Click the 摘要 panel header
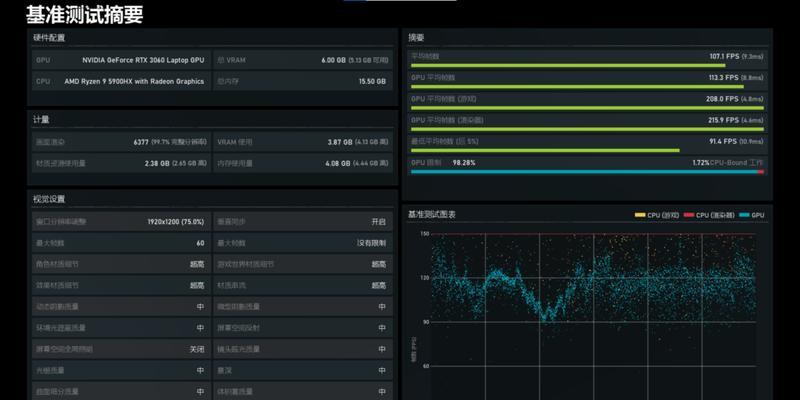 pos(416,38)
